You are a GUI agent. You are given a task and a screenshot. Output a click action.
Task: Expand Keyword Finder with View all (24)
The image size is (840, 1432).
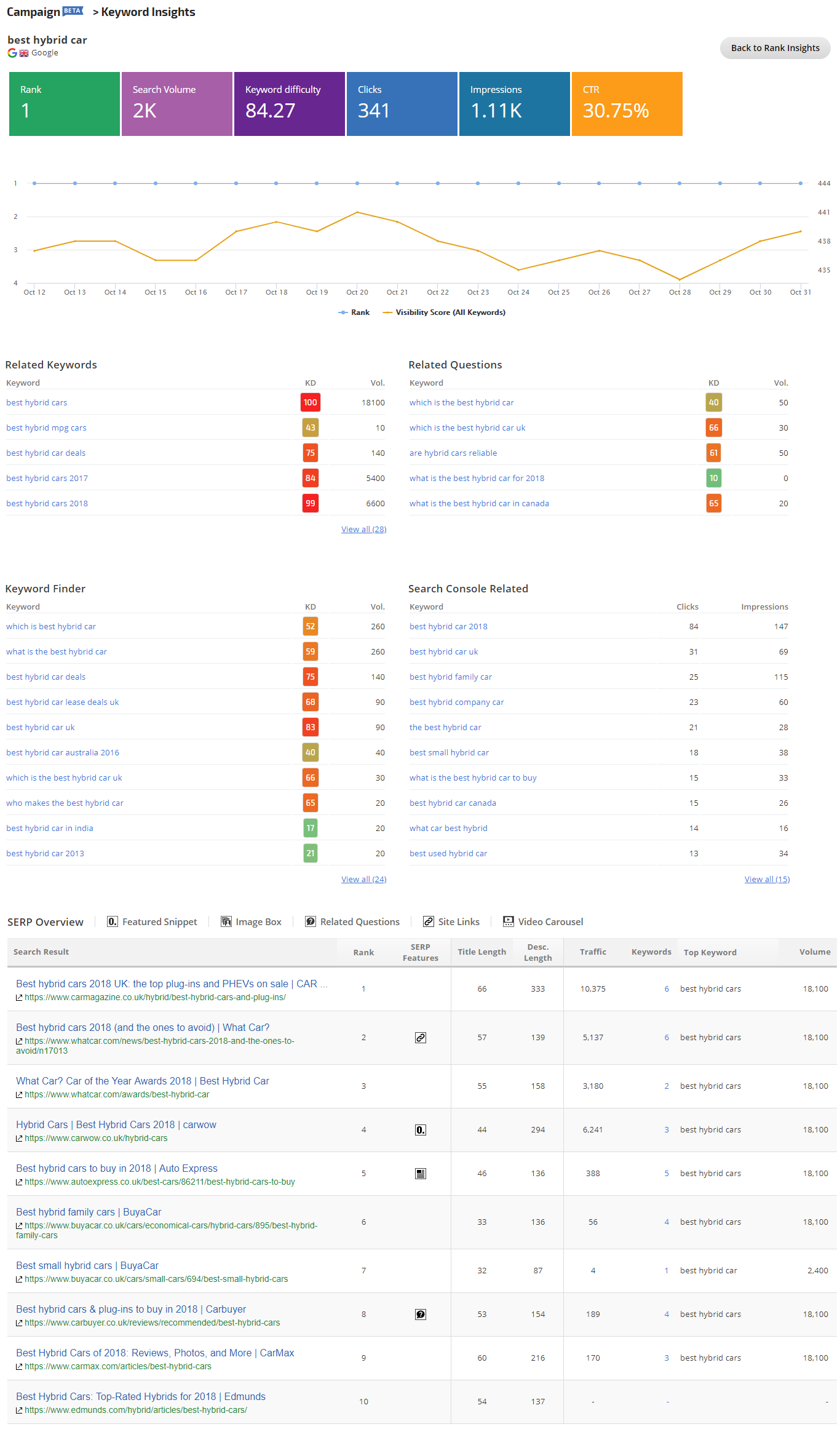pos(363,880)
